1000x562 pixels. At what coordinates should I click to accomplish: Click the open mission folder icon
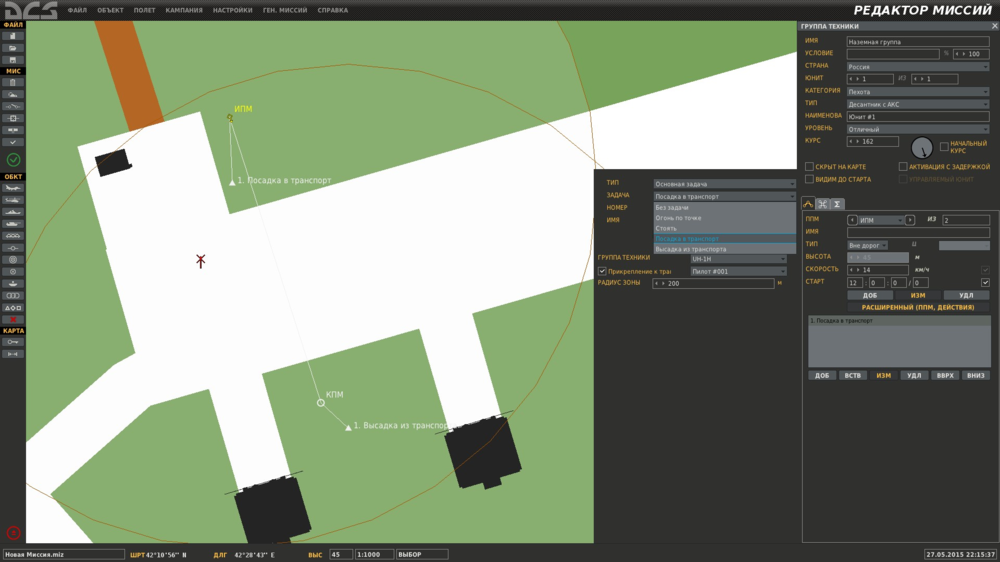coord(13,48)
